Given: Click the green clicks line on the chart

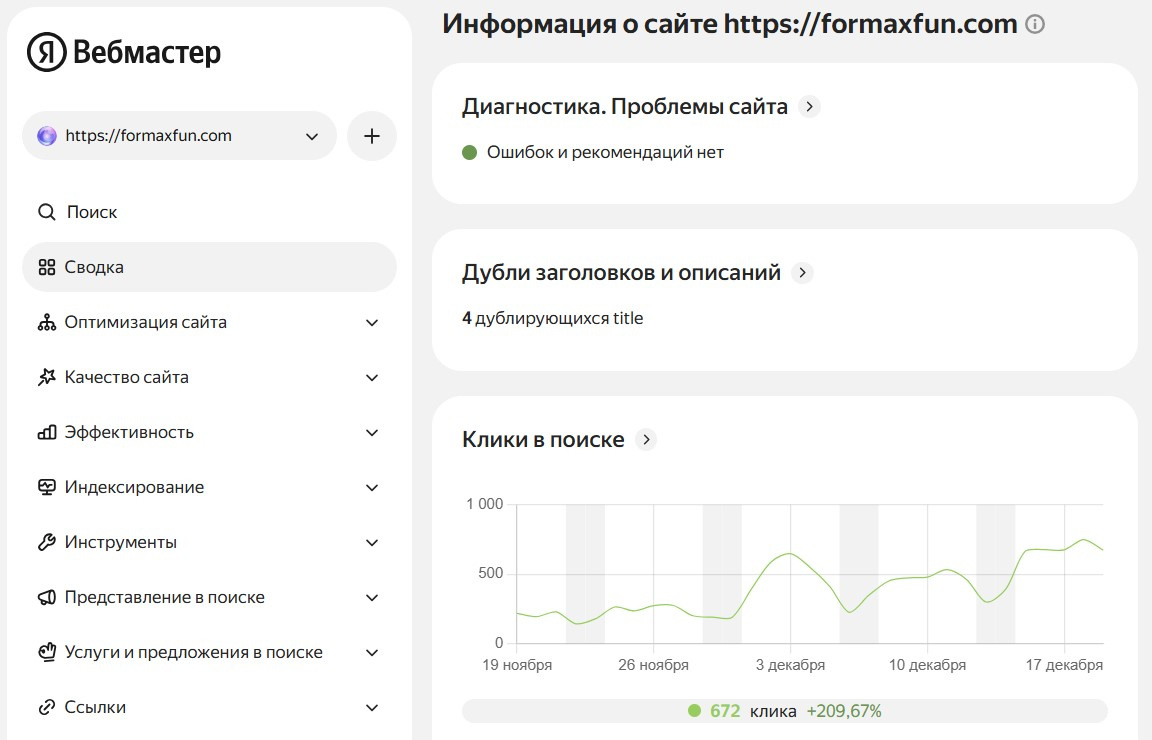Looking at the screenshot, I should pyautogui.click(x=791, y=553).
